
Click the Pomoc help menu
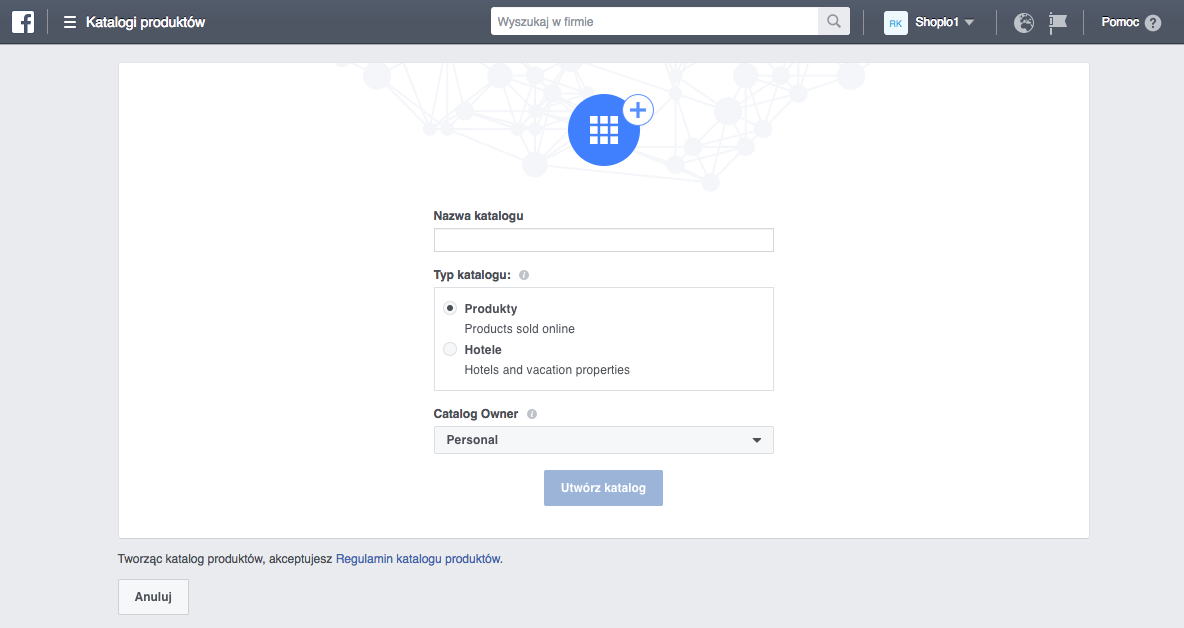point(1120,22)
